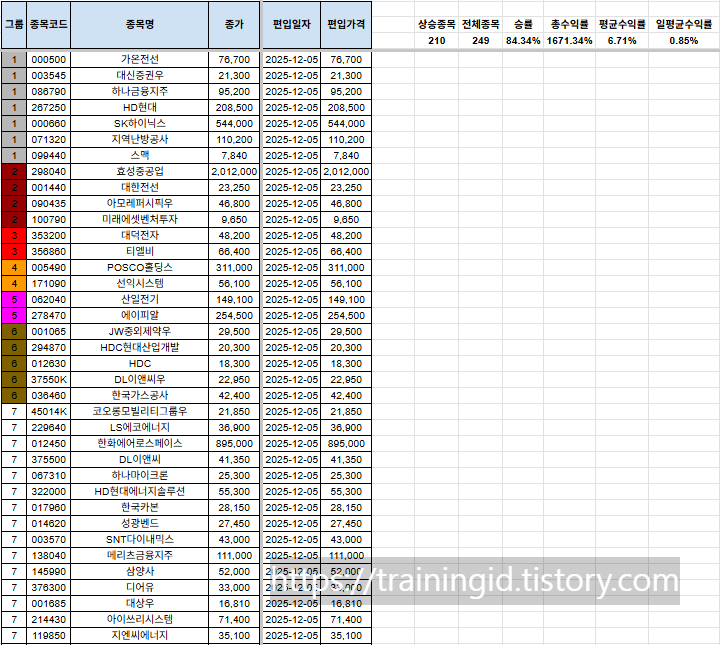Click stock name HDC현대산업개발
Image resolution: width=720 pixels, height=645 pixels.
(x=140, y=348)
